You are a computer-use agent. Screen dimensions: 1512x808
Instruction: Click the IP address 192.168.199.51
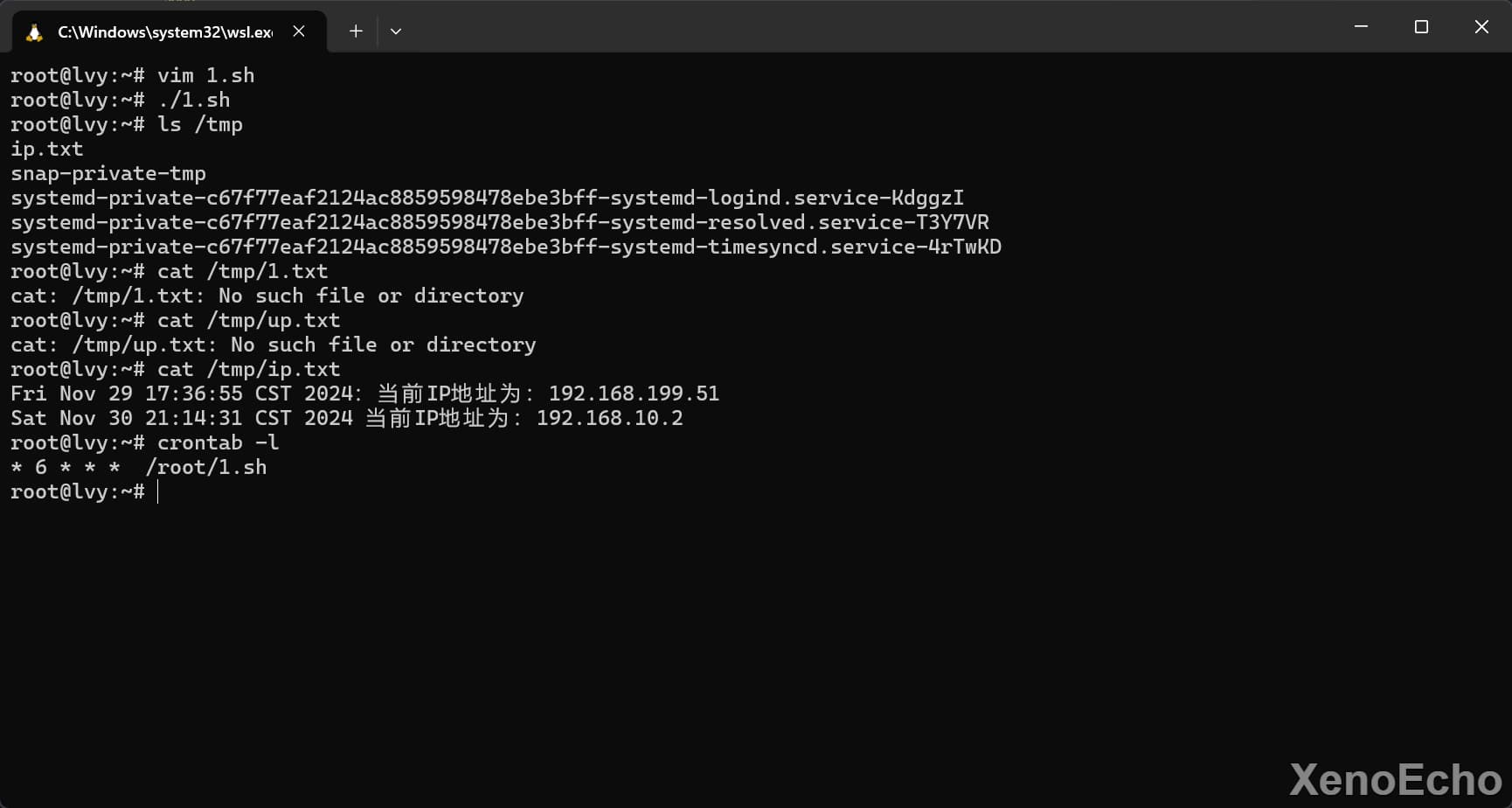click(x=634, y=394)
